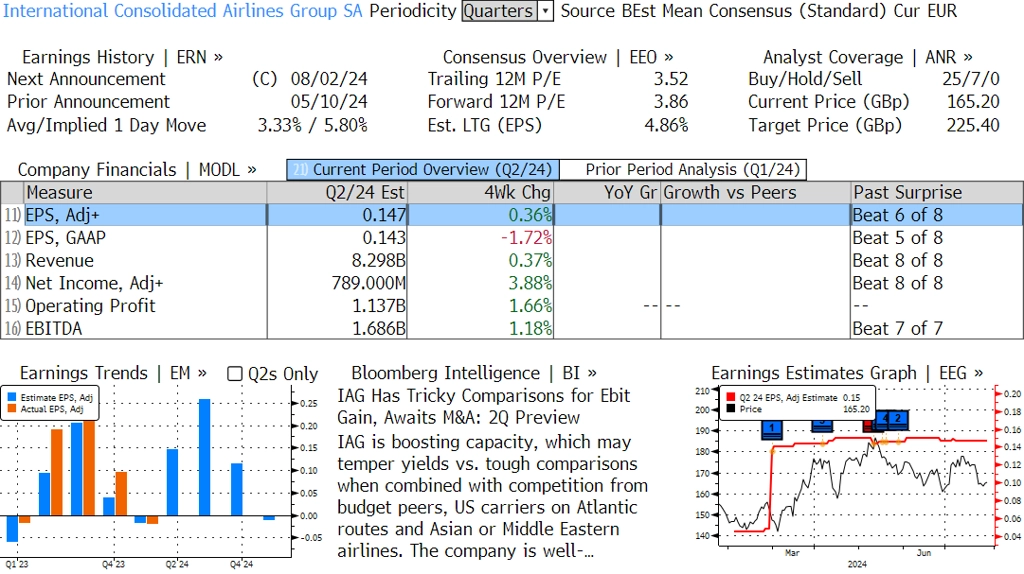This screenshot has height=574, width=1024.
Task: Click the Q2/24 Est column header
Action: pyautogui.click(x=337, y=193)
